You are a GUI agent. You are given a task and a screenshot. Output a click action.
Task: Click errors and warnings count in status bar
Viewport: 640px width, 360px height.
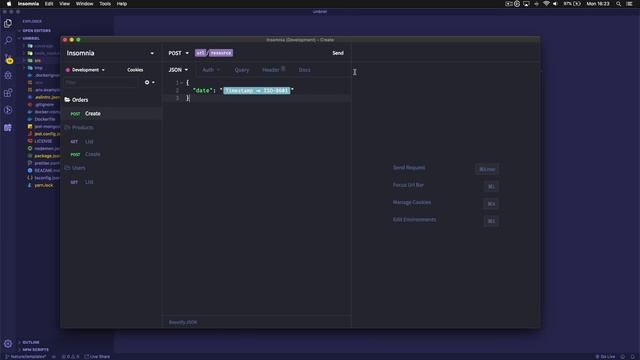pyautogui.click(x=70, y=357)
